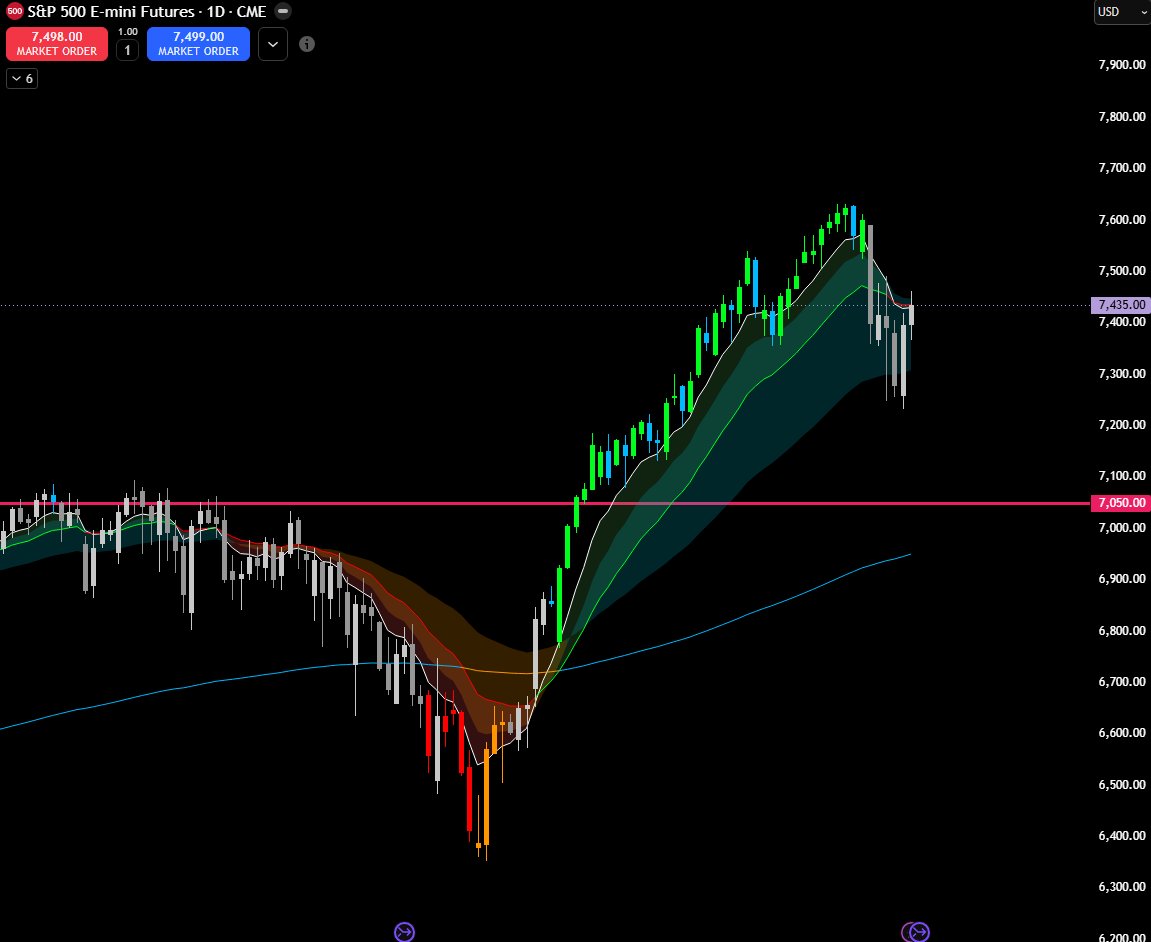This screenshot has height=942, width=1151.
Task: Click the 7,700.00 price scale label
Action: click(1122, 167)
